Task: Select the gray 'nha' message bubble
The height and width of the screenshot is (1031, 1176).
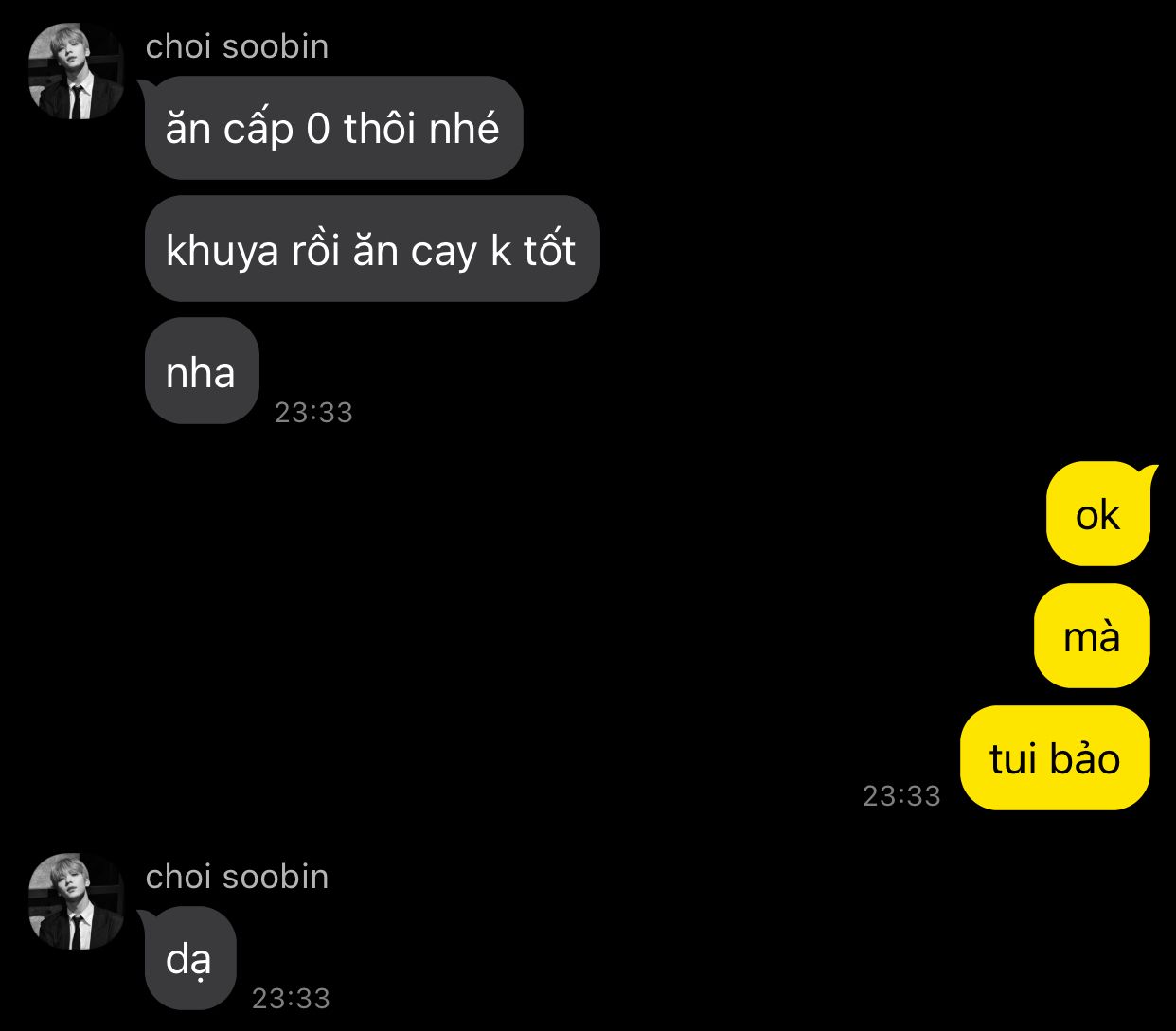Action: point(202,371)
